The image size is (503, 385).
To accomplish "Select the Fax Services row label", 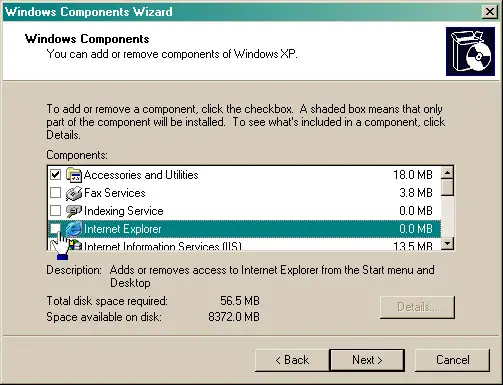I will [115, 193].
